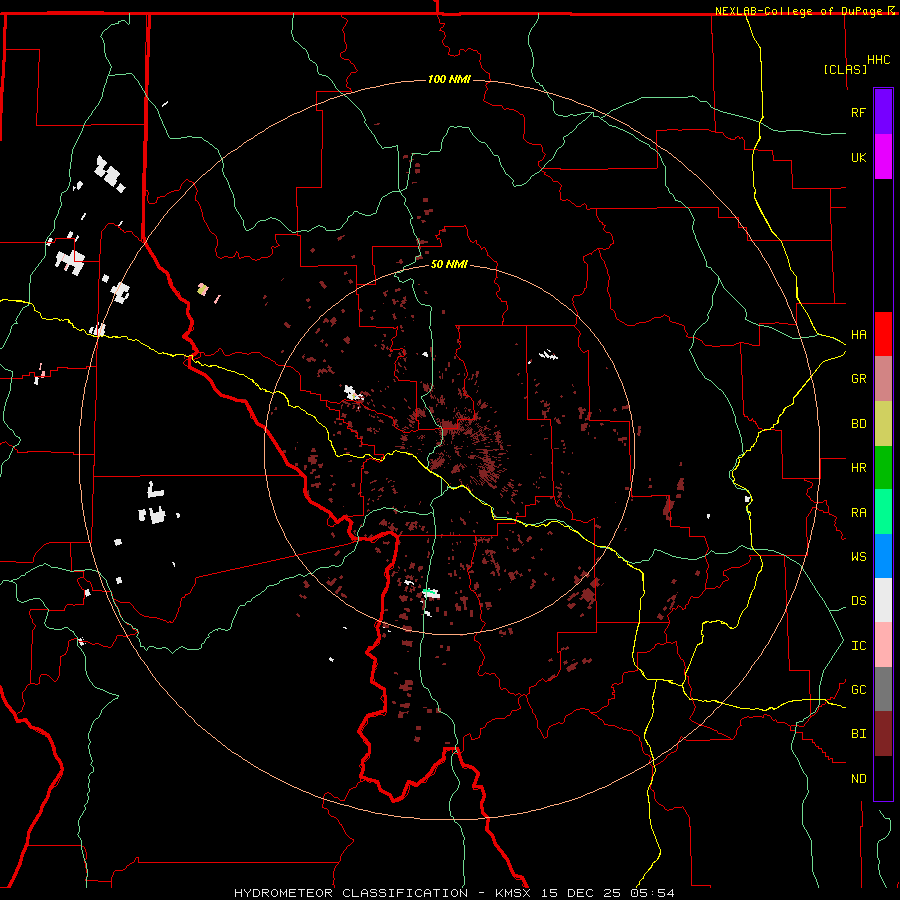
Task: Click the RA light green legend block
Action: [883, 512]
